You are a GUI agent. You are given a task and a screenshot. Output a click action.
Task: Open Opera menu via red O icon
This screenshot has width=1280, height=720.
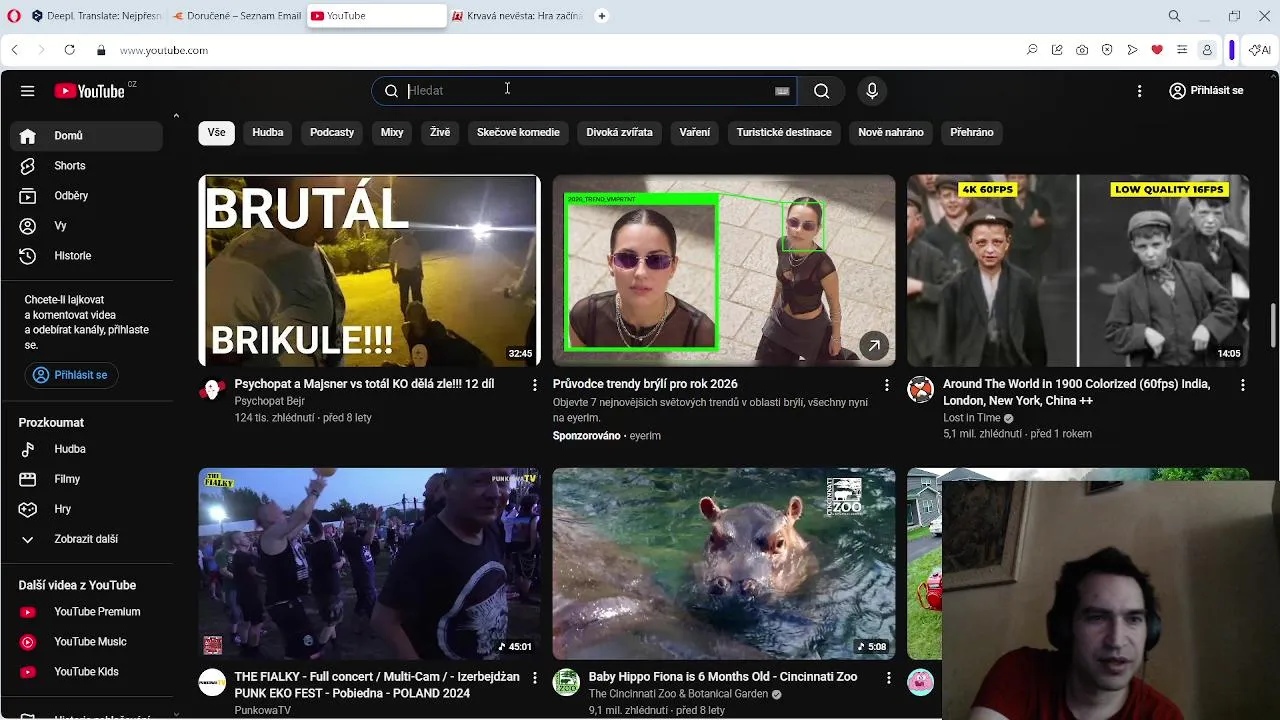[x=12, y=16]
